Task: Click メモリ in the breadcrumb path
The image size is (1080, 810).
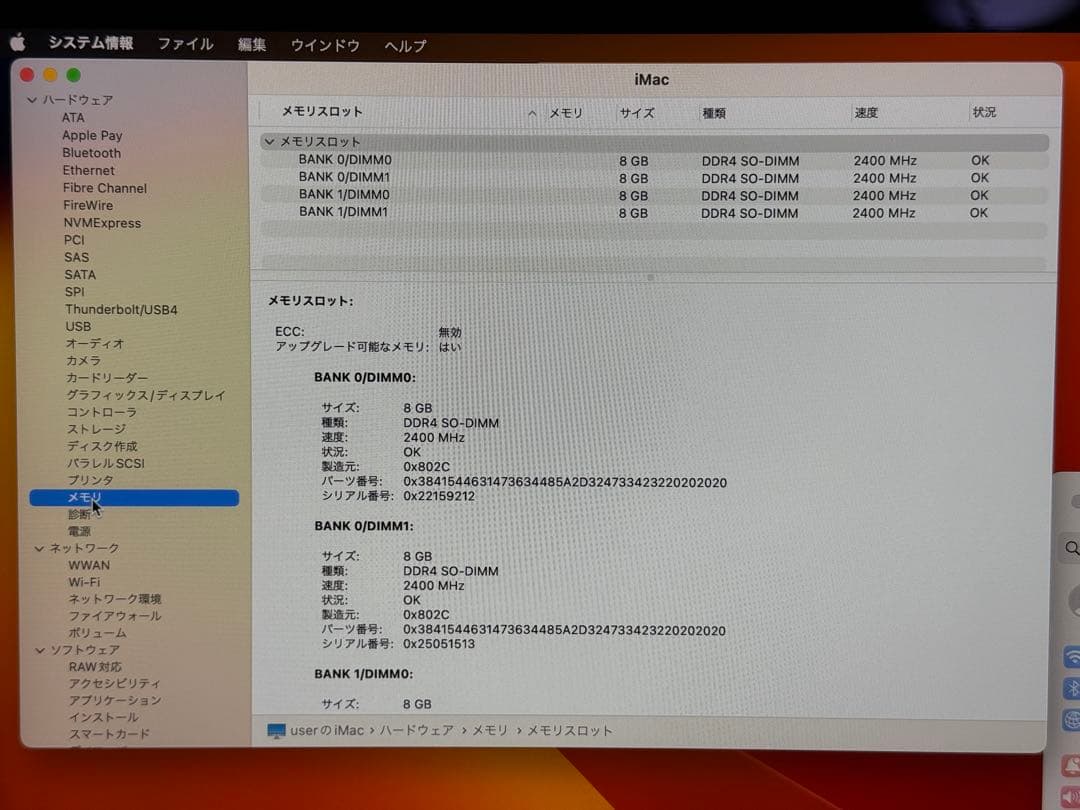Action: (x=490, y=731)
